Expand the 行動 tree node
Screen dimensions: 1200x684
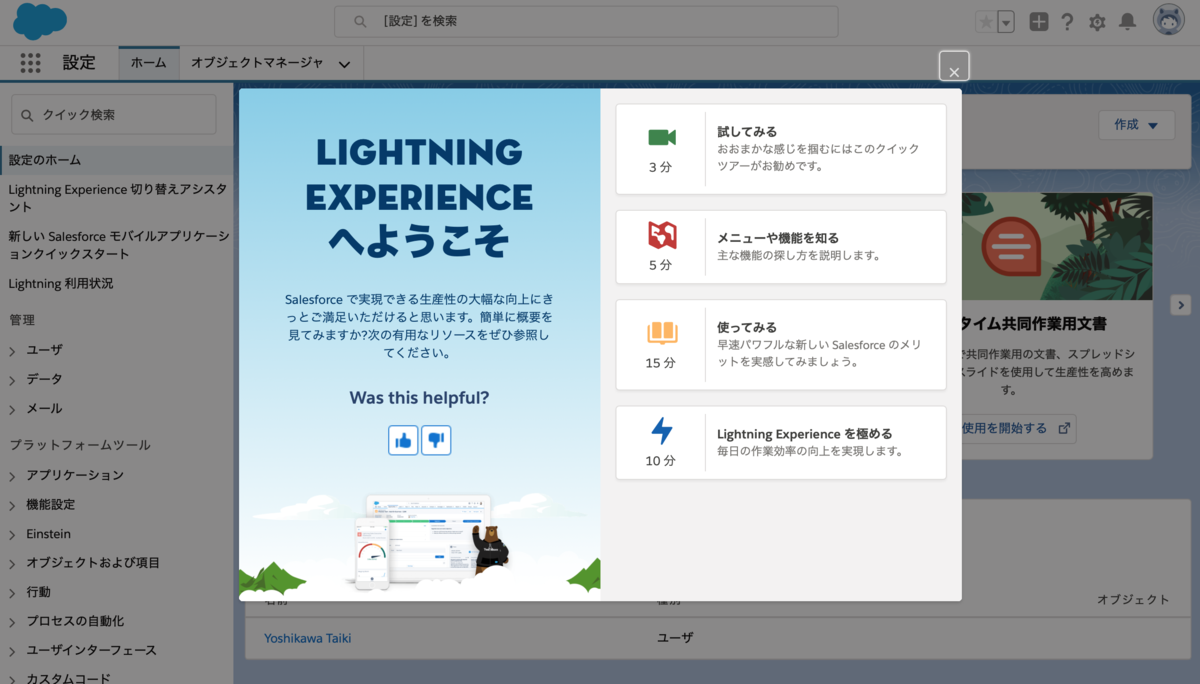pos(12,593)
